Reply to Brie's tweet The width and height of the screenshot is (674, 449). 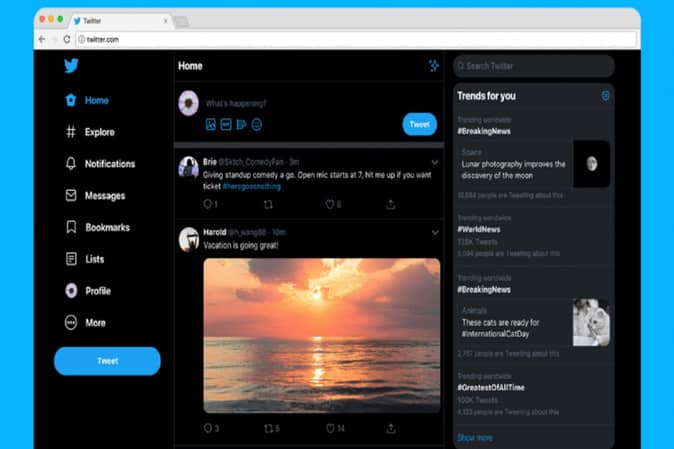[x=208, y=204]
